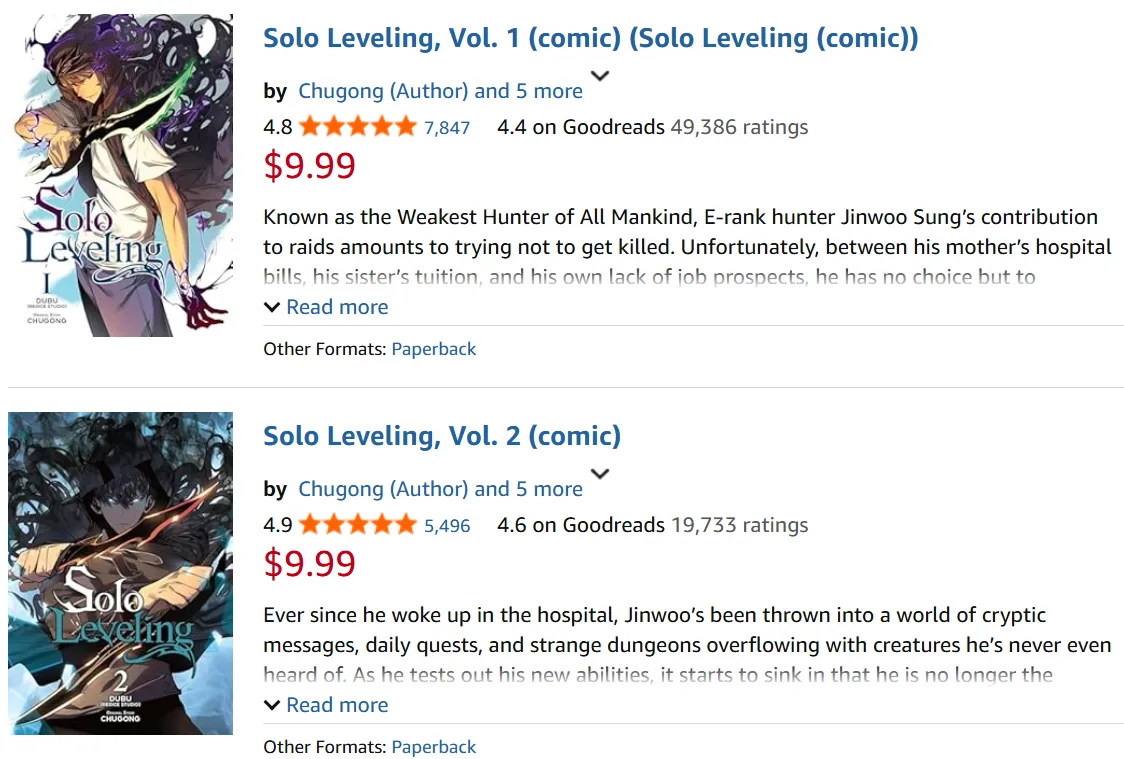Expand Read more for the Vol. 2 description
1124x759 pixels.
click(x=327, y=705)
